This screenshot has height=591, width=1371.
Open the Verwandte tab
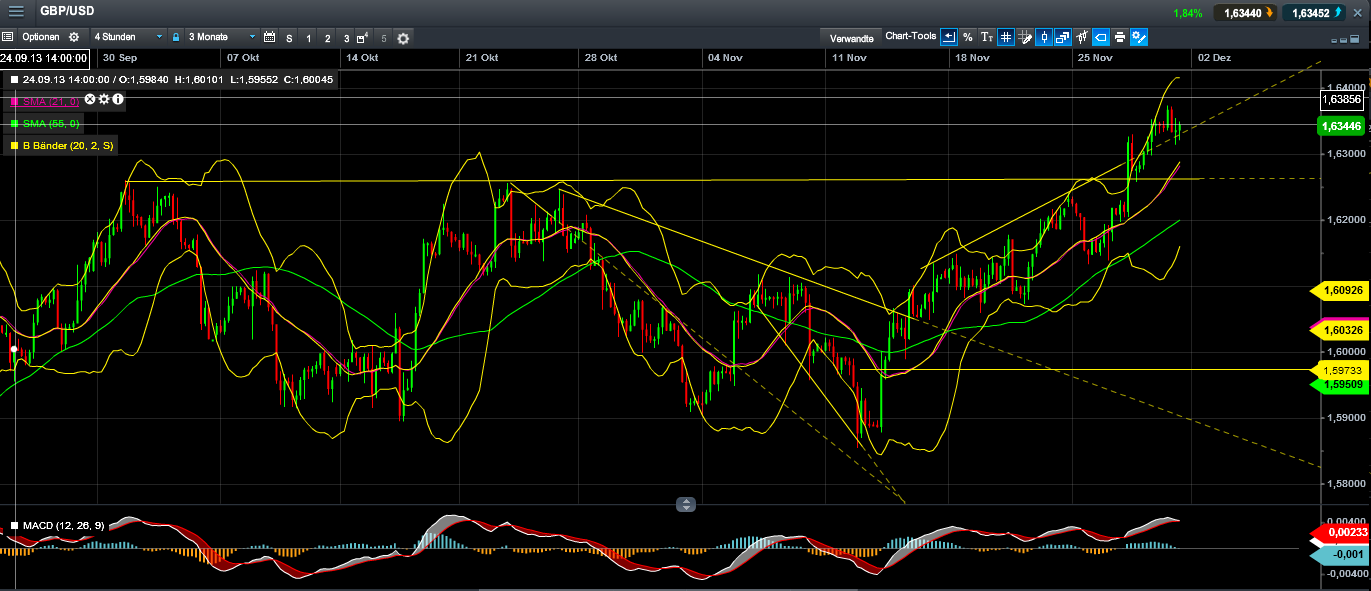coord(851,37)
